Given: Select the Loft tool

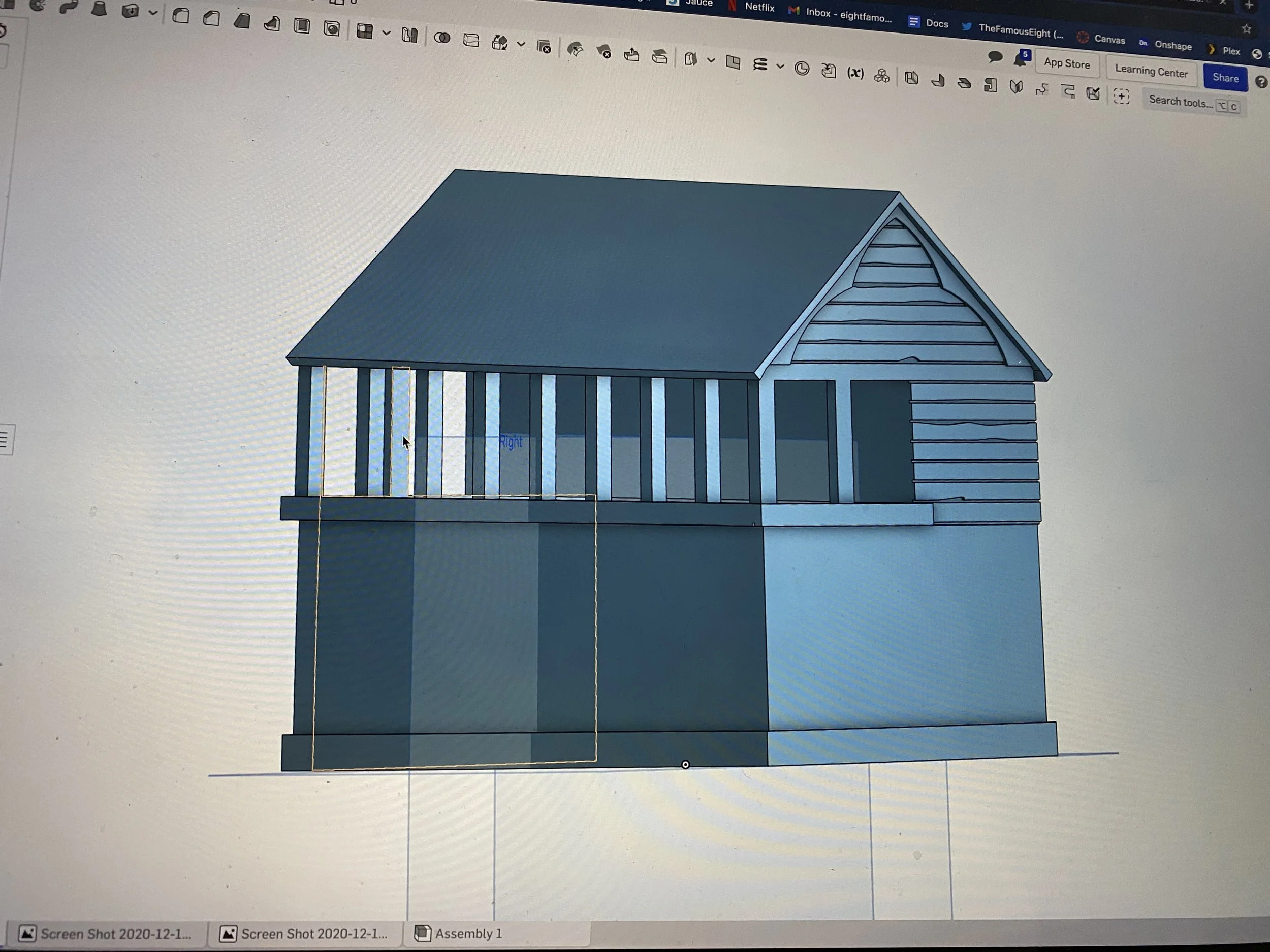Looking at the screenshot, I should point(100,8).
